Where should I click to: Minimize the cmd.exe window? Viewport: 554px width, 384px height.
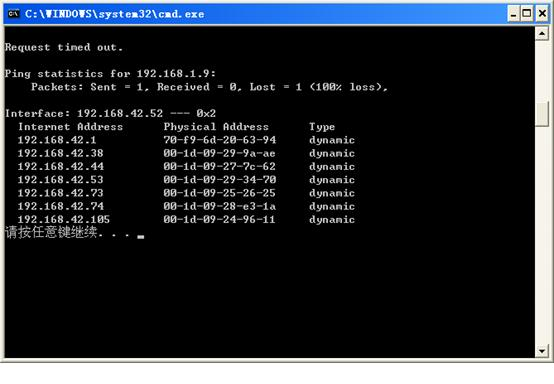pyautogui.click(x=513, y=14)
